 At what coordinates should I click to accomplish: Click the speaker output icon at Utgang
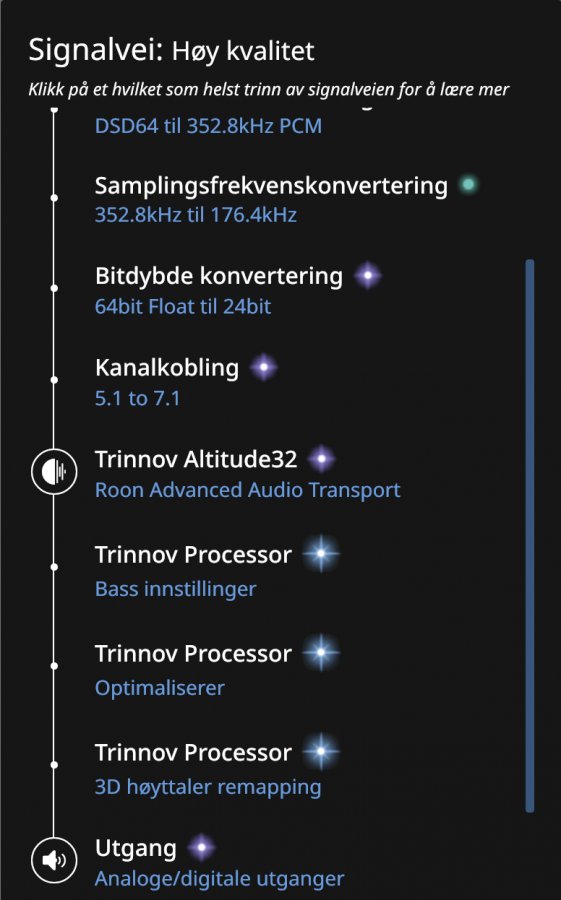(x=54, y=860)
